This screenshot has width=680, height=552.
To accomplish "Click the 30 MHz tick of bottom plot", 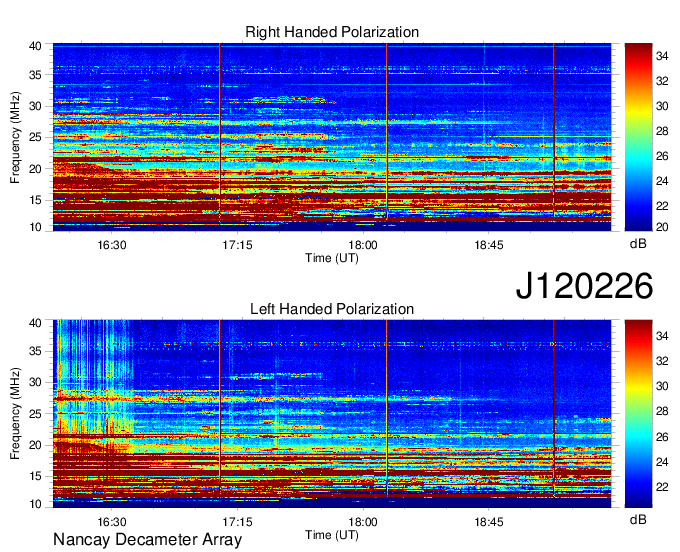I will 36,382.
